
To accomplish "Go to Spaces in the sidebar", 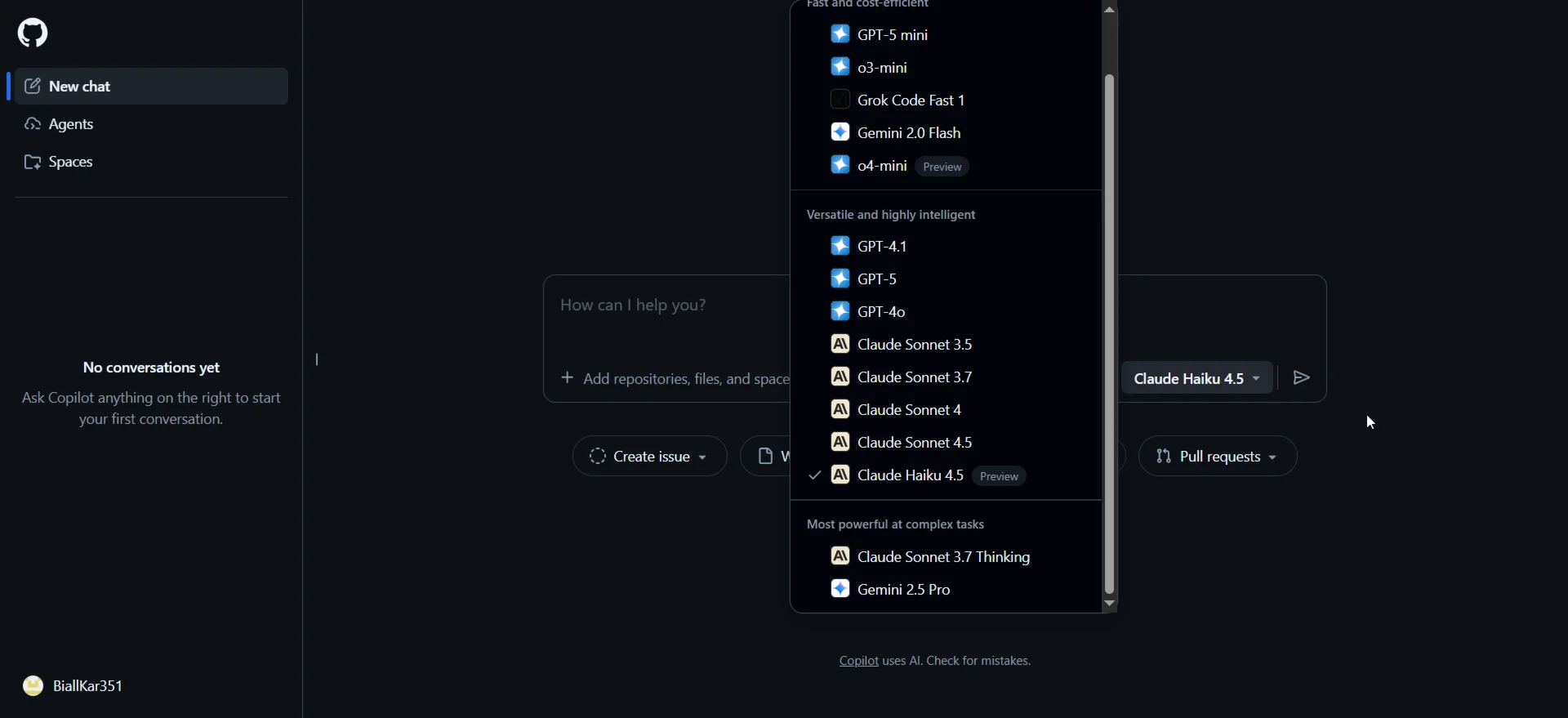I will (151, 162).
